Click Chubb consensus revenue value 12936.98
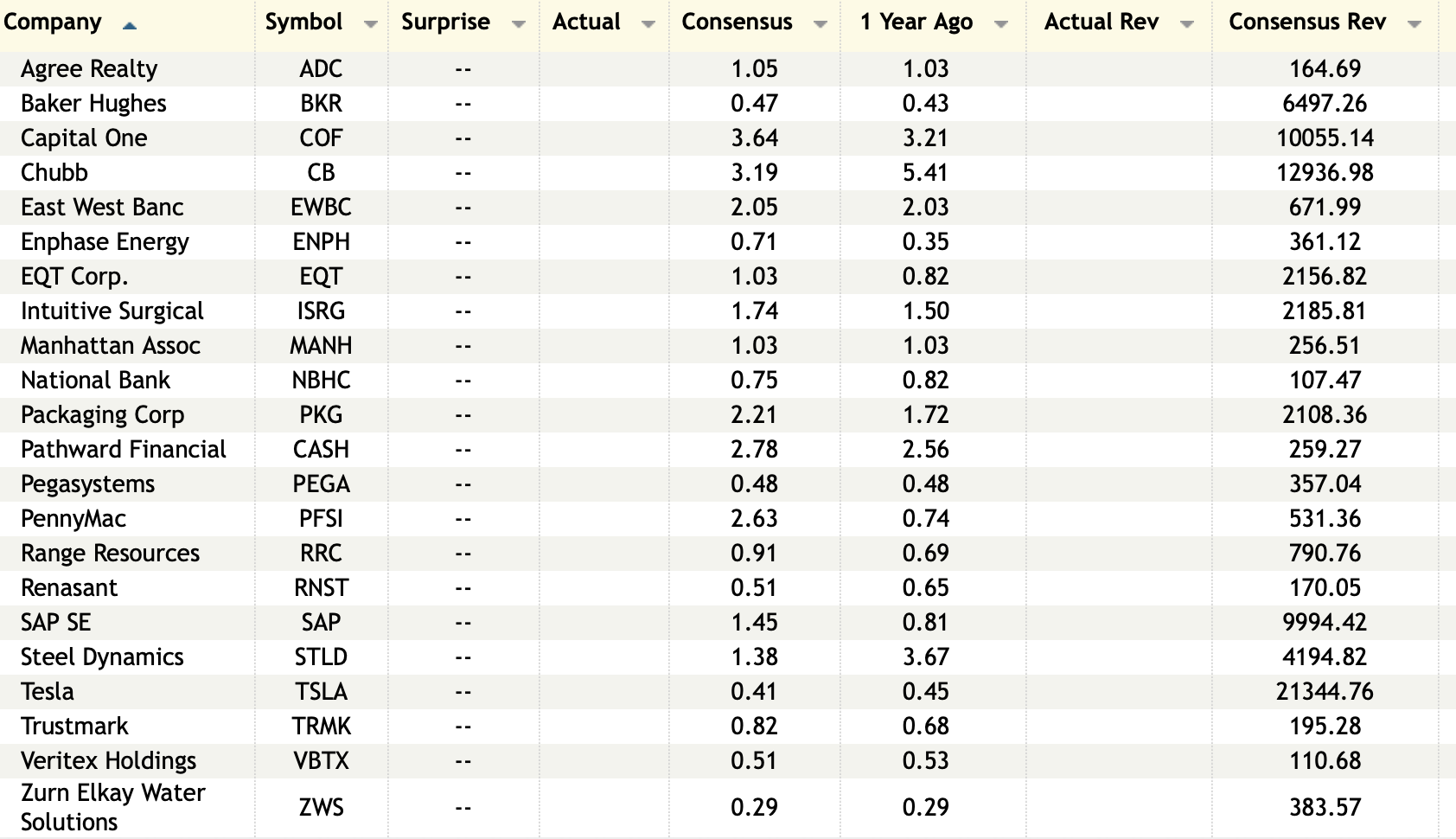Viewport: 1456px width, 839px height. [x=1325, y=173]
